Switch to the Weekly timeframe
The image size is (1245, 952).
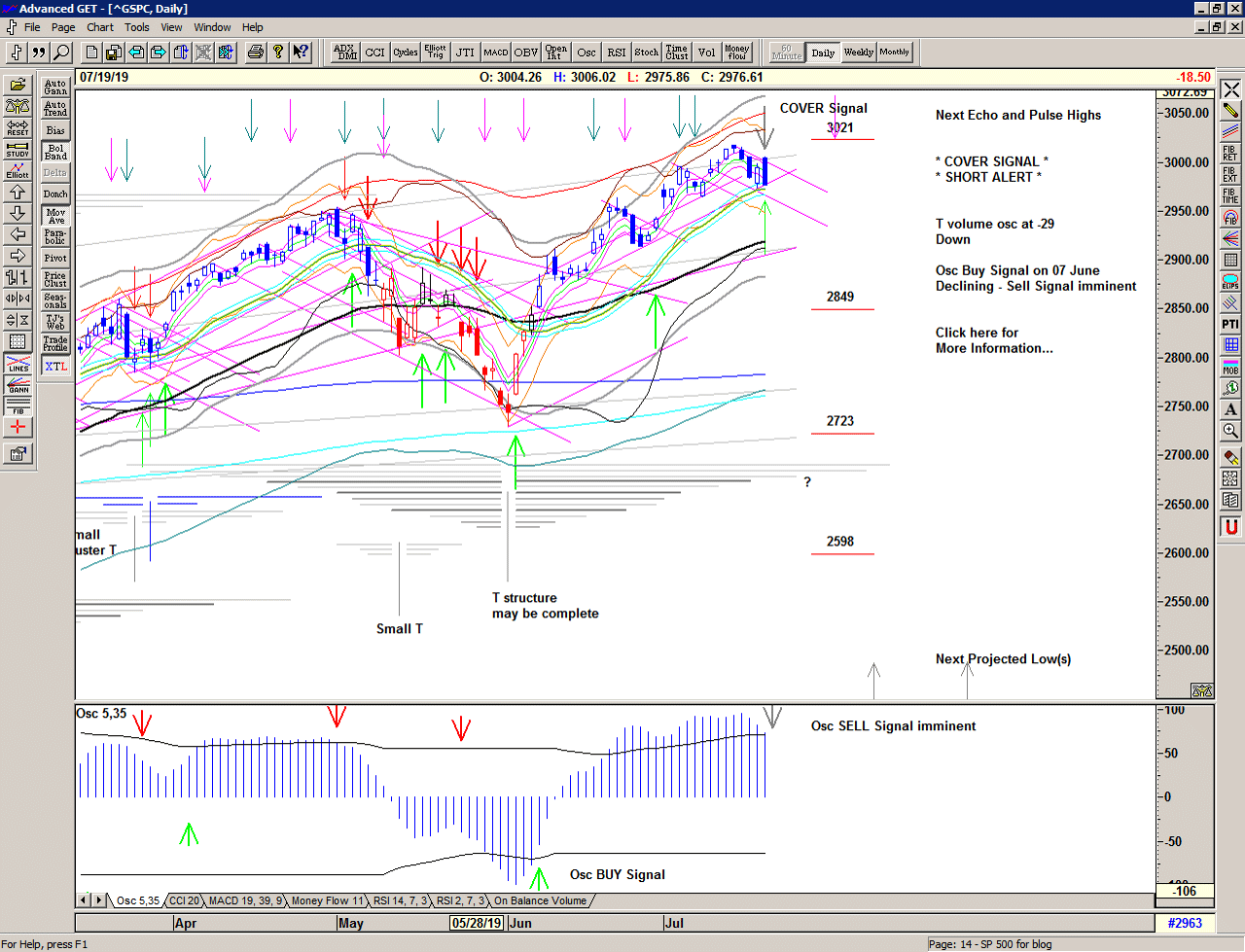coord(858,53)
